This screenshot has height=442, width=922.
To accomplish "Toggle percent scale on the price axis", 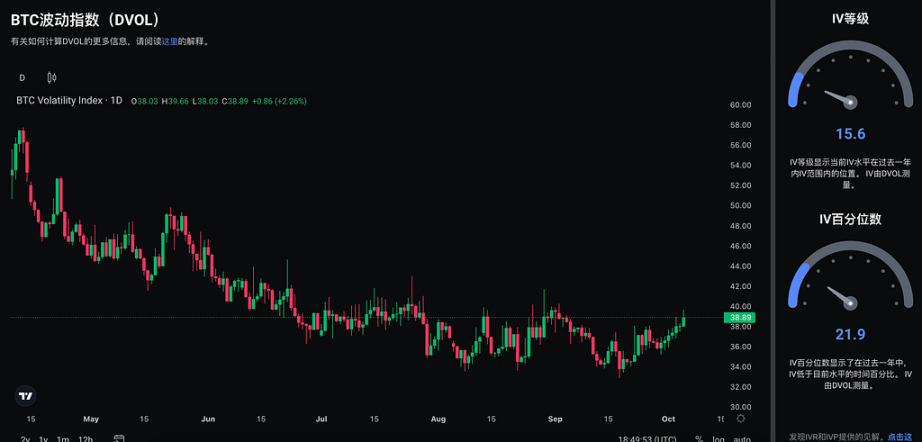I will (x=698, y=439).
